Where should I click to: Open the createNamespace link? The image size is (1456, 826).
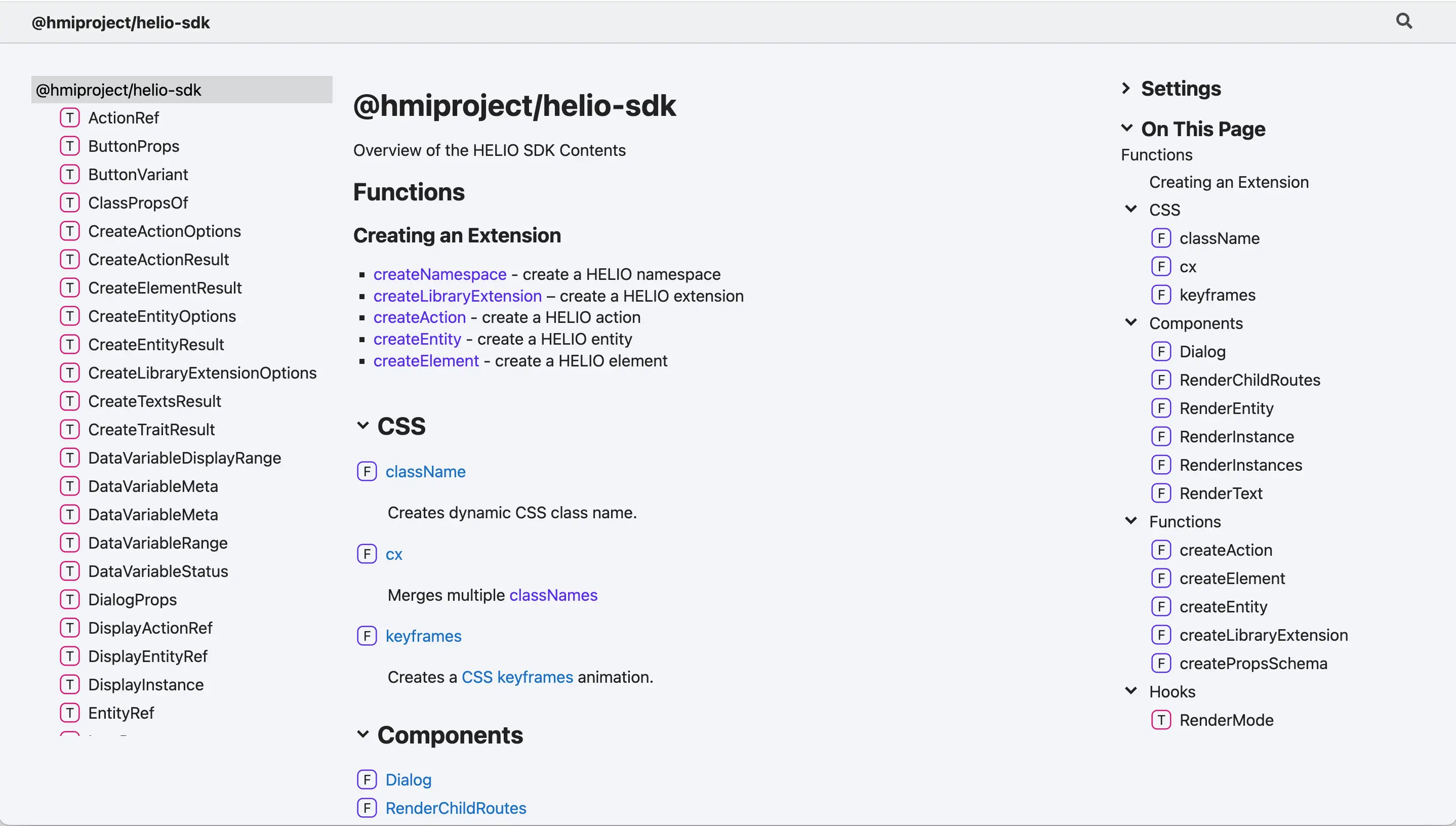(440, 275)
